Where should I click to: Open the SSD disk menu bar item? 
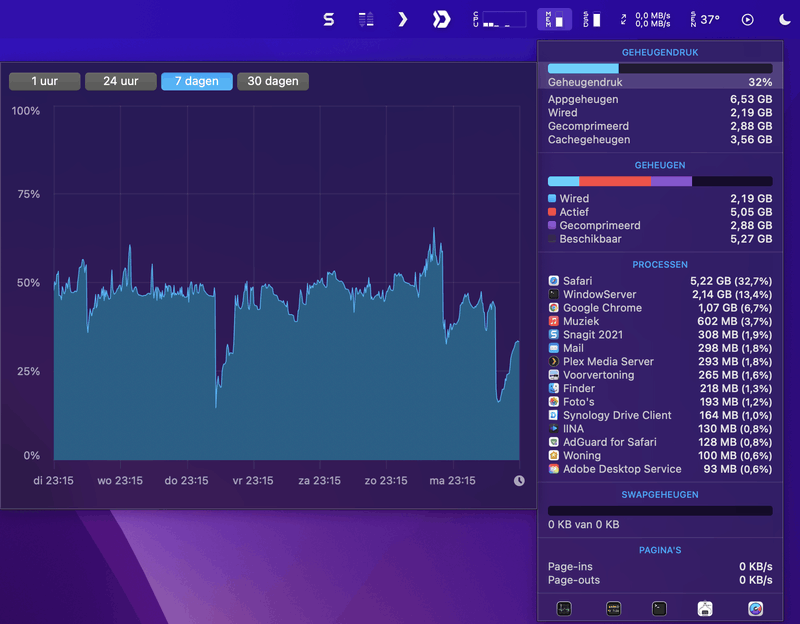592,20
